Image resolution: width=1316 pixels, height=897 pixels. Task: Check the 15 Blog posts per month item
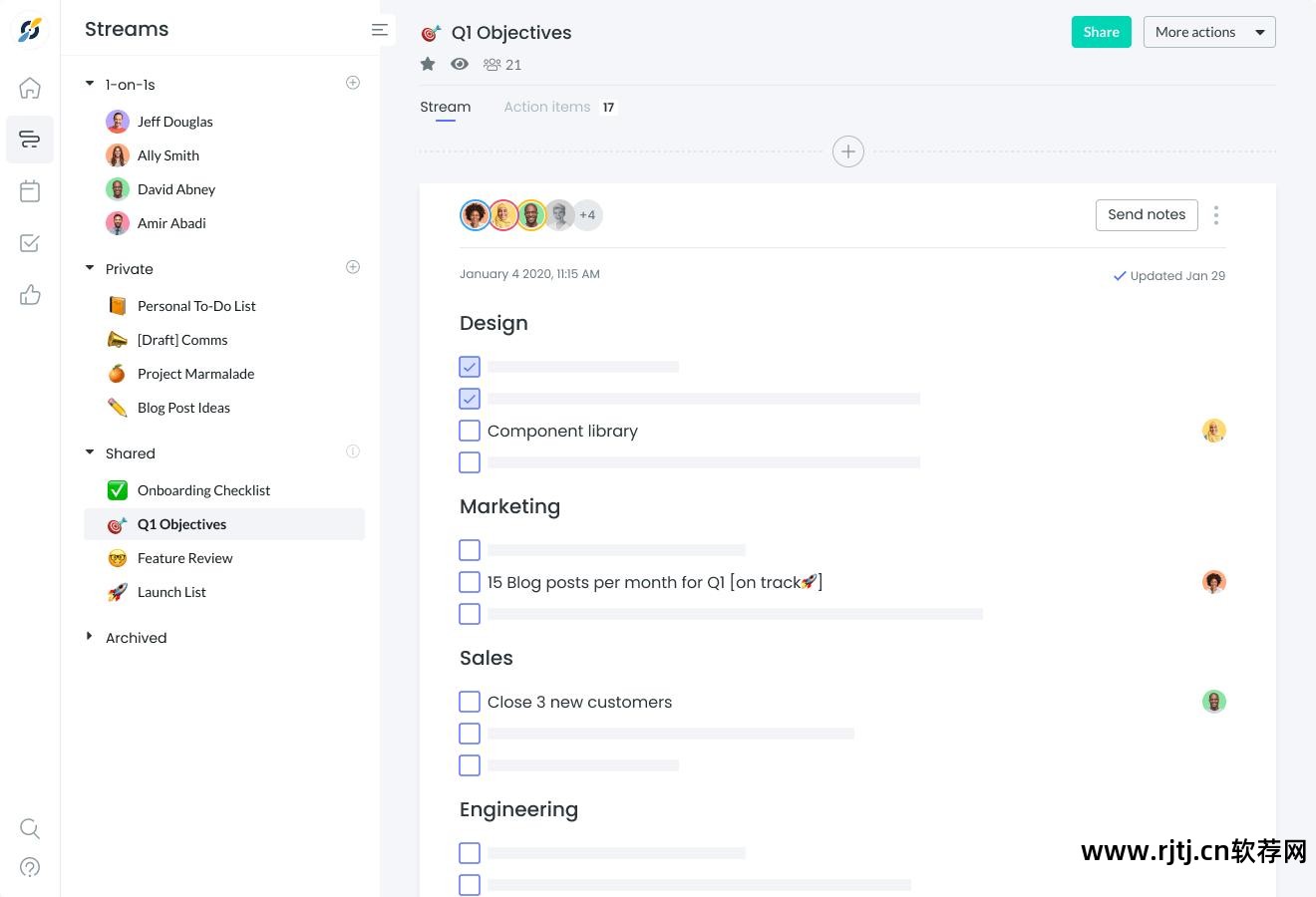click(x=470, y=582)
